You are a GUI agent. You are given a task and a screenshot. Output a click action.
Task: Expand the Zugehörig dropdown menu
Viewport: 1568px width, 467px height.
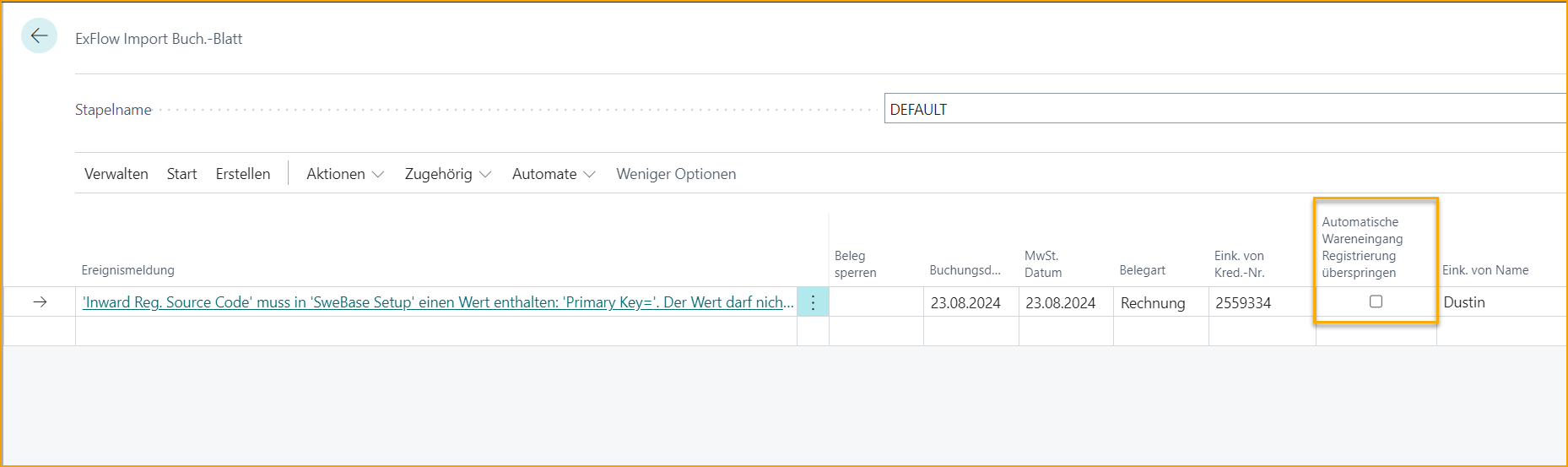tap(448, 174)
